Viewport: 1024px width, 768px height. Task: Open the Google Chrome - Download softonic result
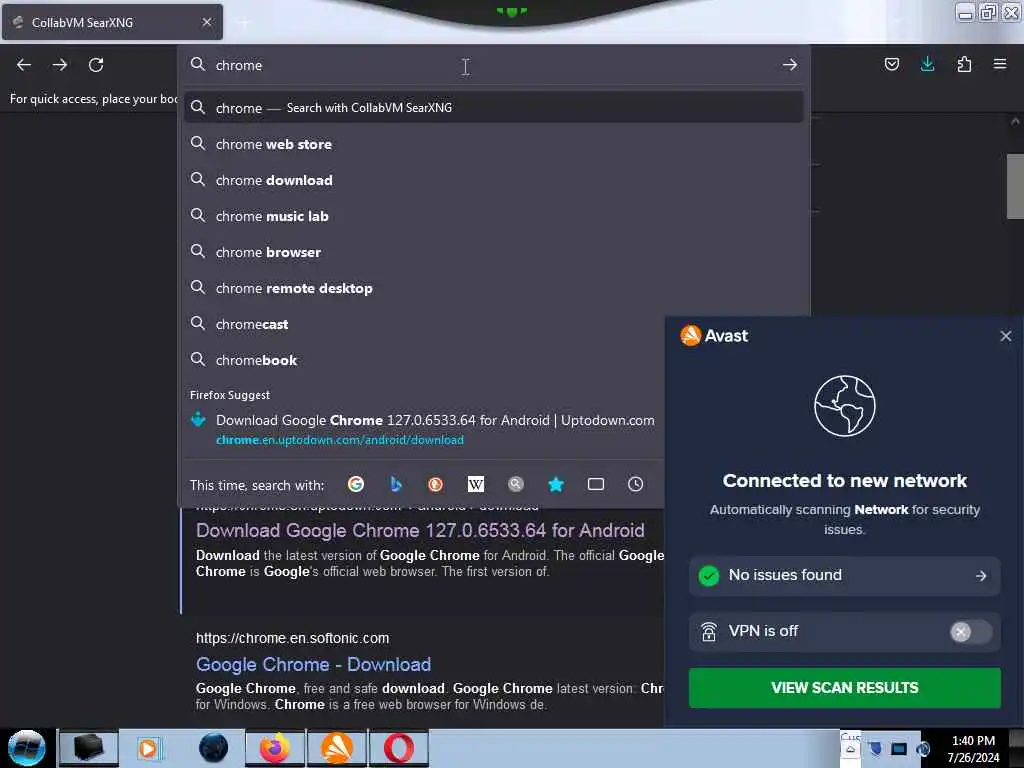coord(313,664)
